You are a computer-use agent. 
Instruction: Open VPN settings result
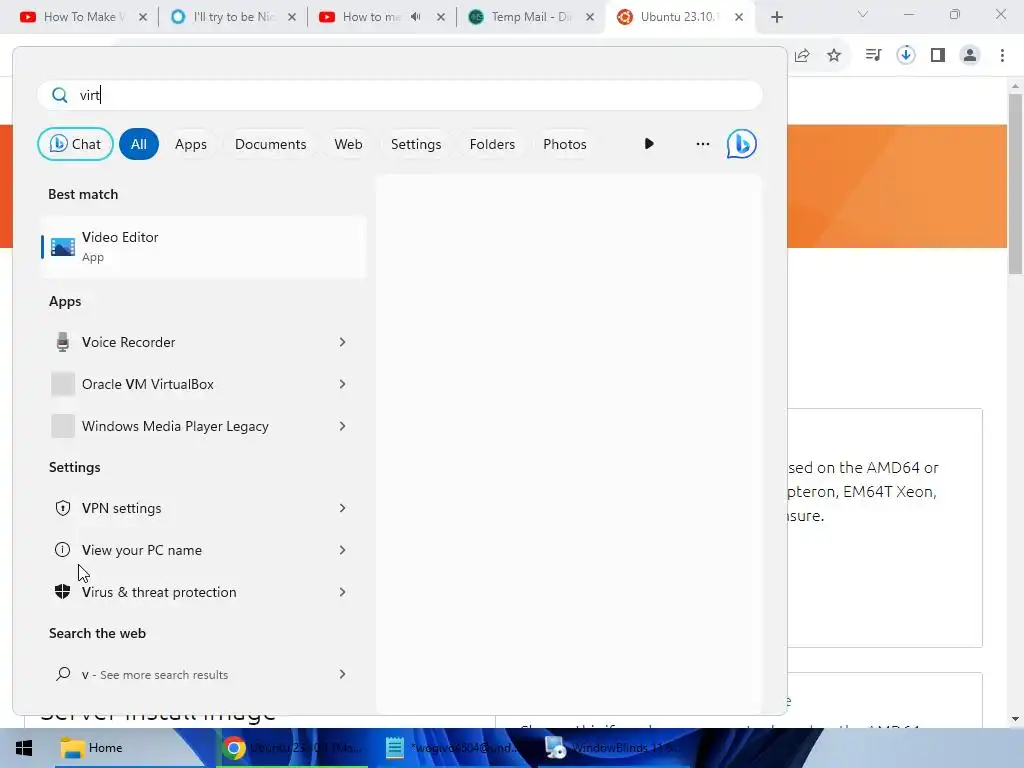point(203,508)
